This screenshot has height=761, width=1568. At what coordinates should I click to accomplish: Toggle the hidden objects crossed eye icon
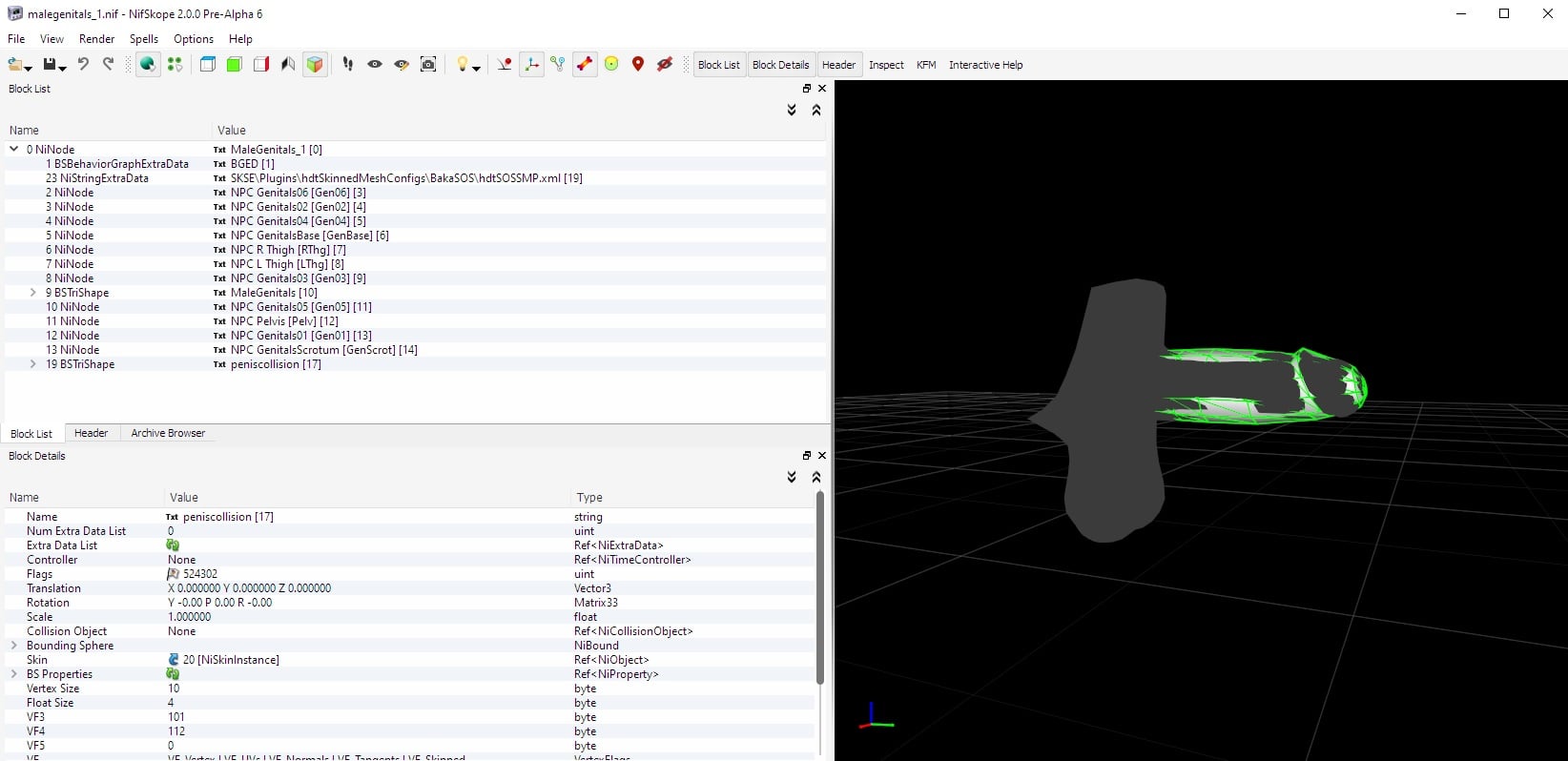point(665,64)
